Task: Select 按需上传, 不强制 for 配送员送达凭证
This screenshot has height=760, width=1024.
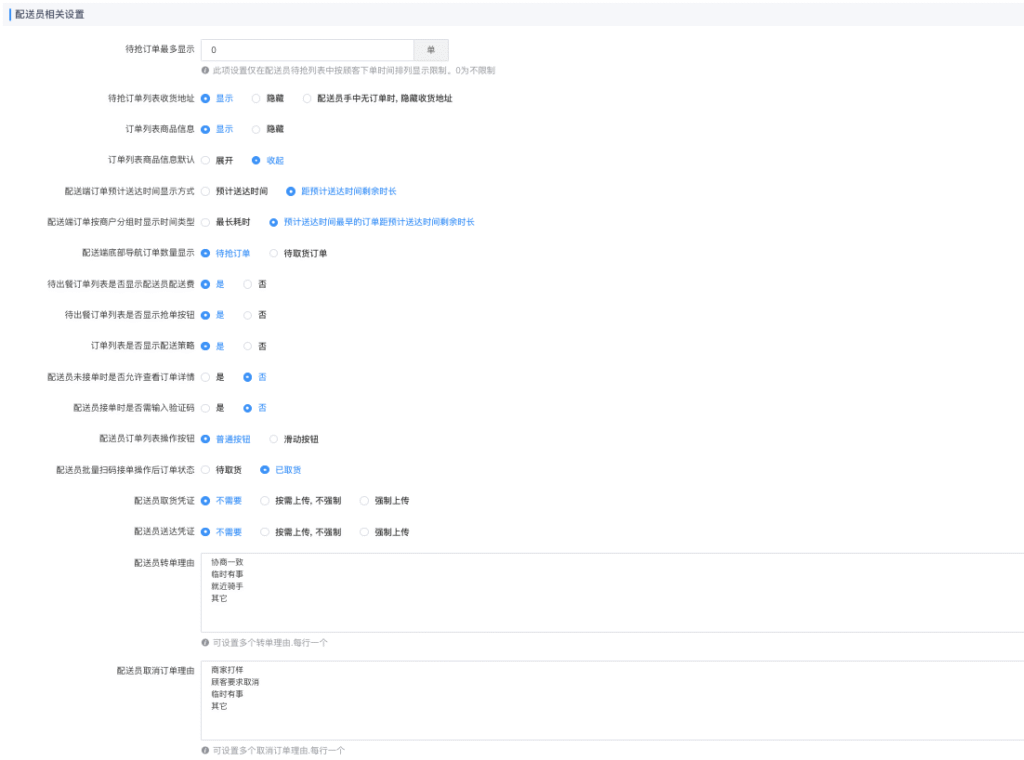Action: [x=265, y=532]
